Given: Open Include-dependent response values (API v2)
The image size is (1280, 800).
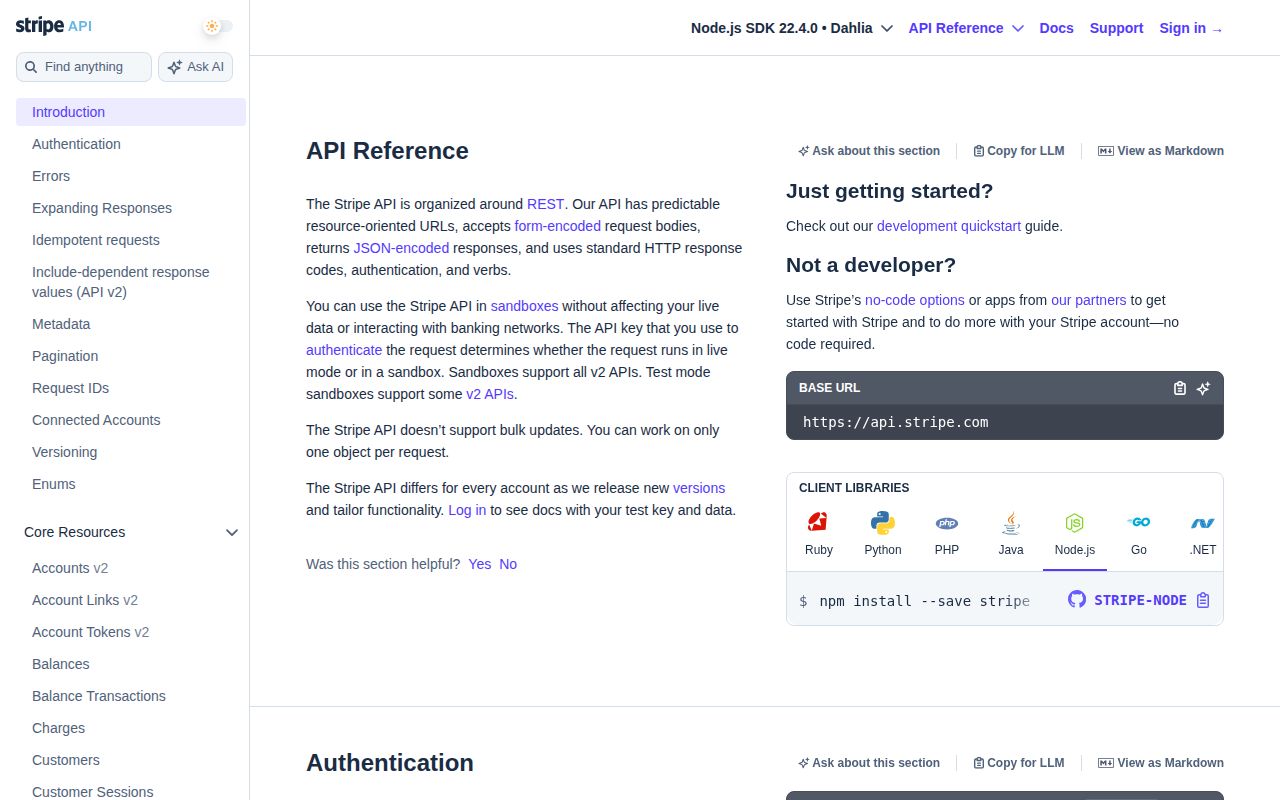Looking at the screenshot, I should click(x=121, y=282).
